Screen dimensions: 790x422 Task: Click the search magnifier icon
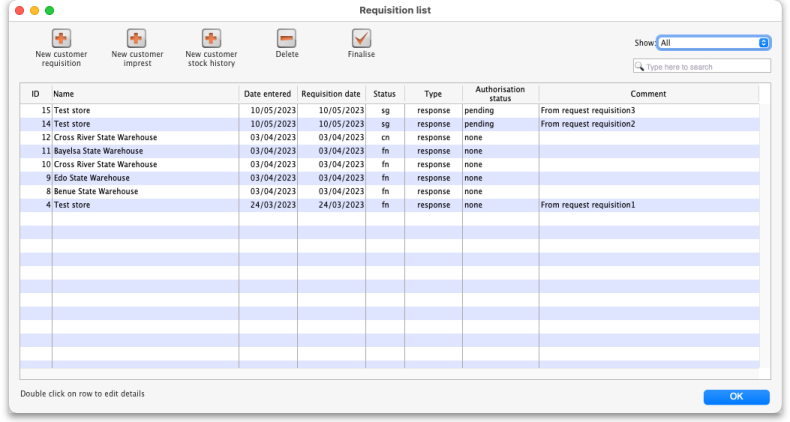(x=639, y=66)
